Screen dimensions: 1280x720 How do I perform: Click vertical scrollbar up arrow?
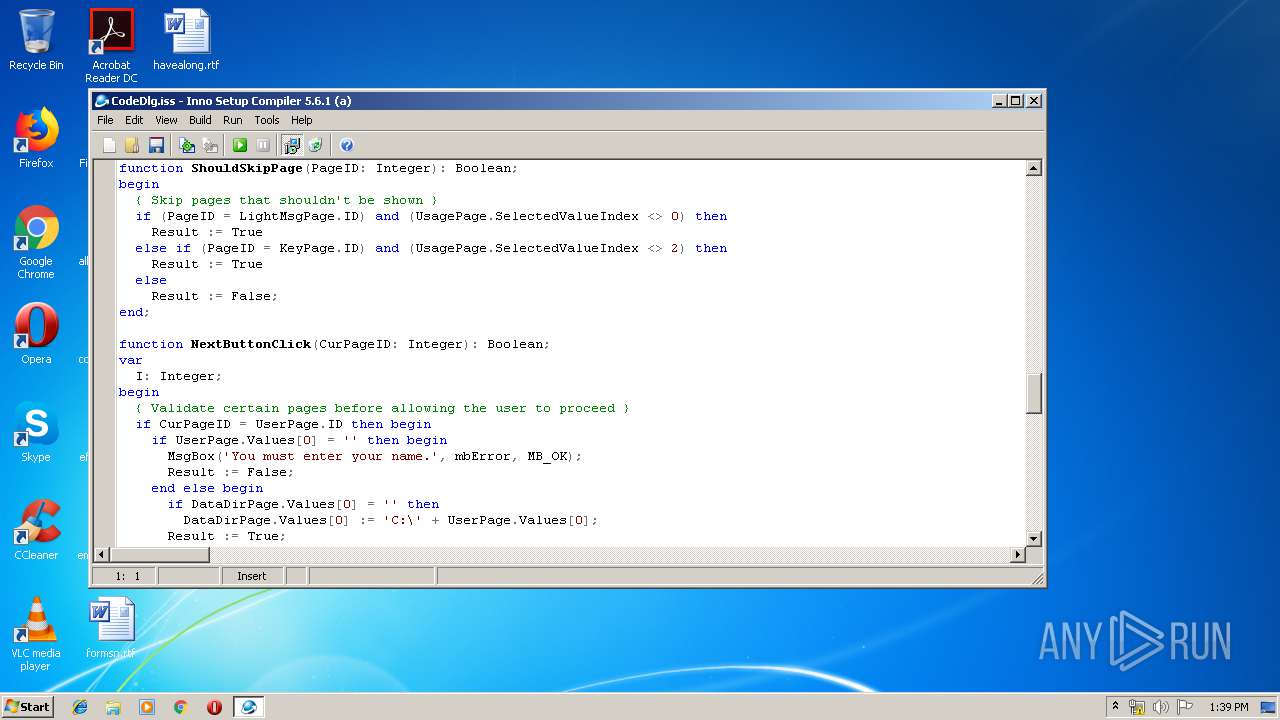pyautogui.click(x=1034, y=168)
